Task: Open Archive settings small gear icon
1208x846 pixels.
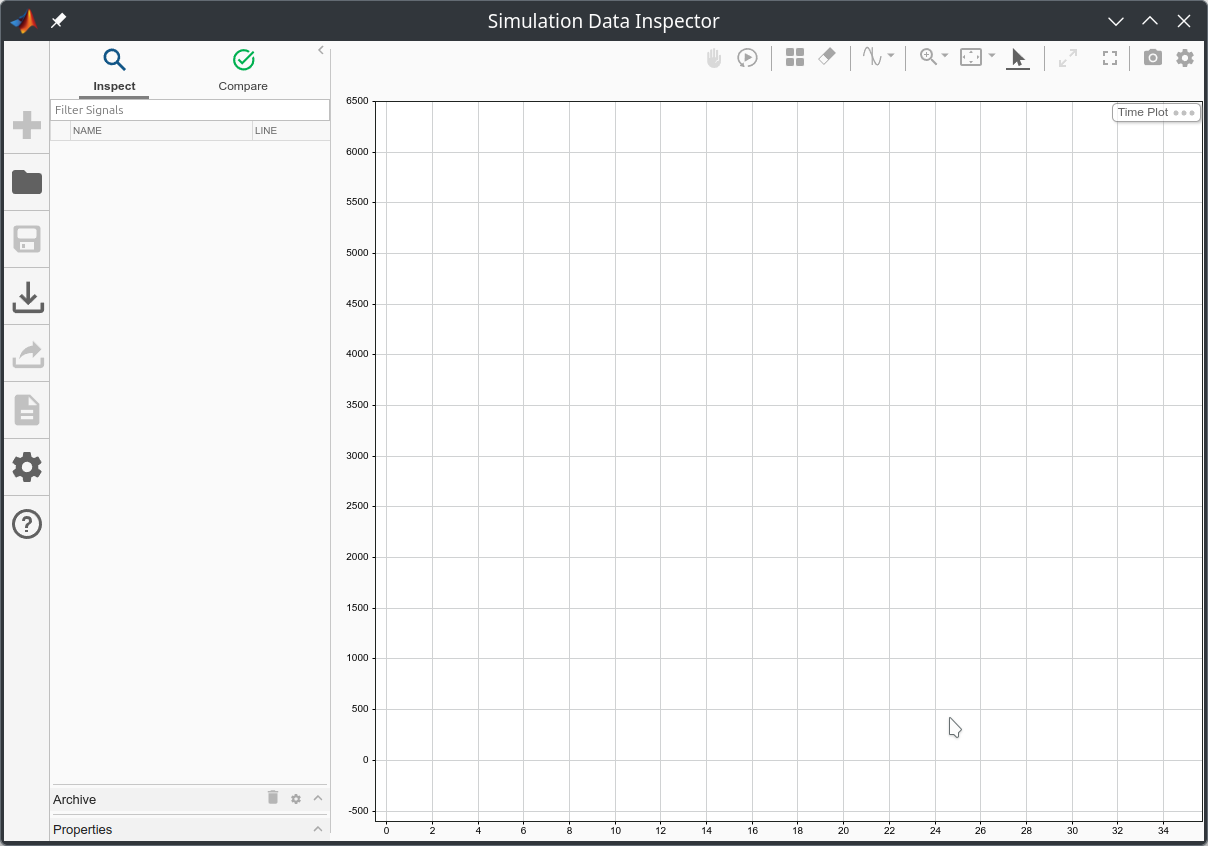Action: 296,799
